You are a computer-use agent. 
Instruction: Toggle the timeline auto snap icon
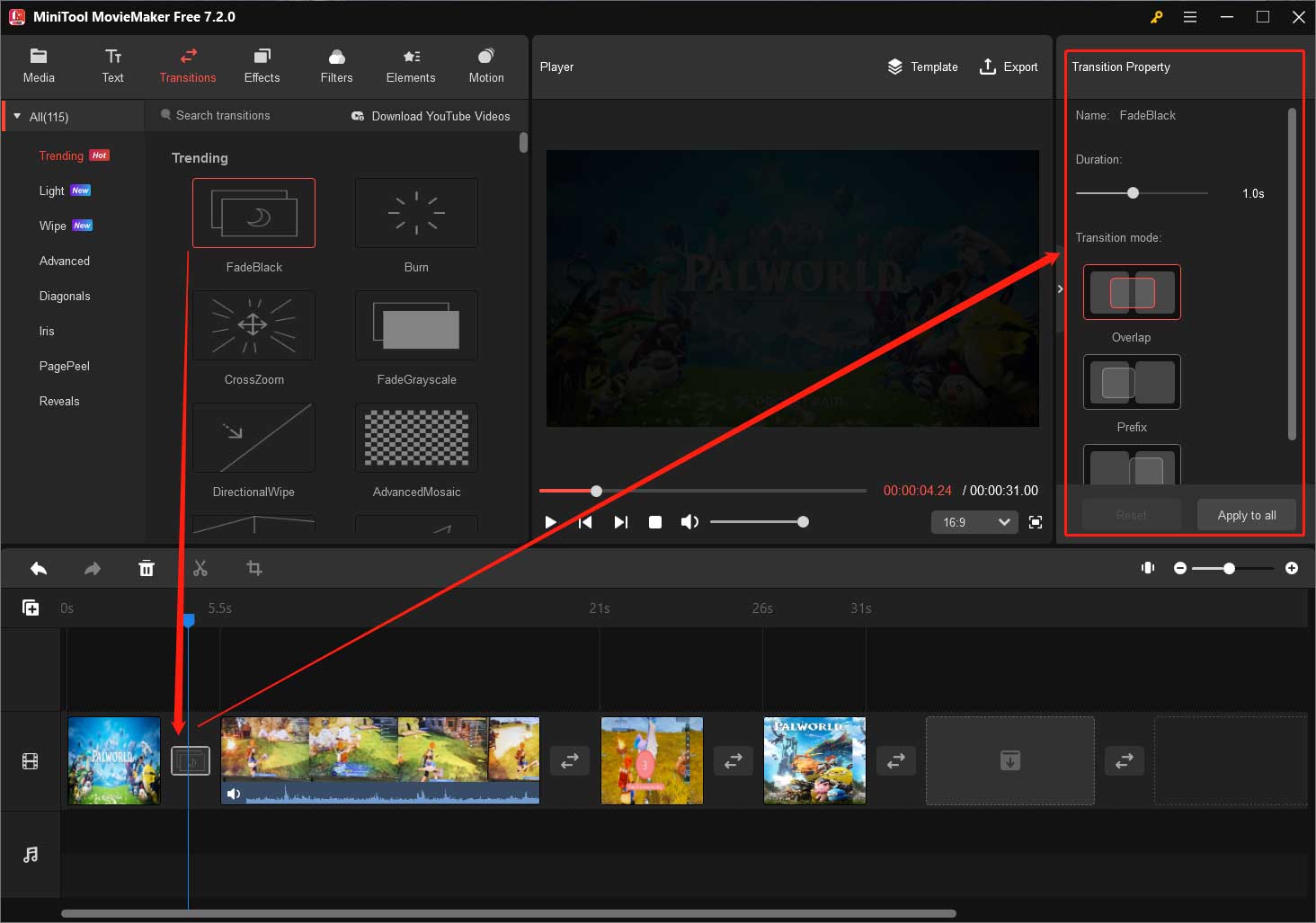tap(1148, 568)
